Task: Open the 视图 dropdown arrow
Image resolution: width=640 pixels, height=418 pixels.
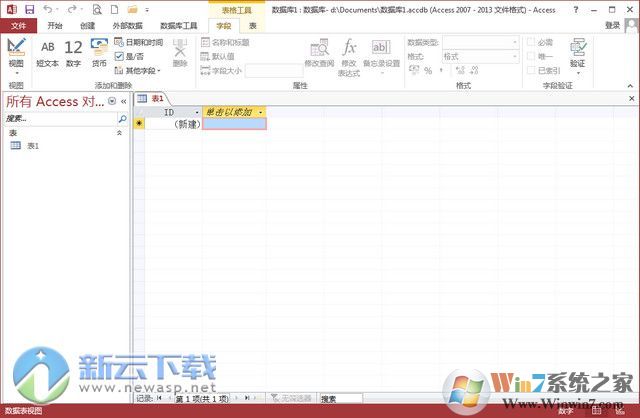Action: (x=17, y=73)
